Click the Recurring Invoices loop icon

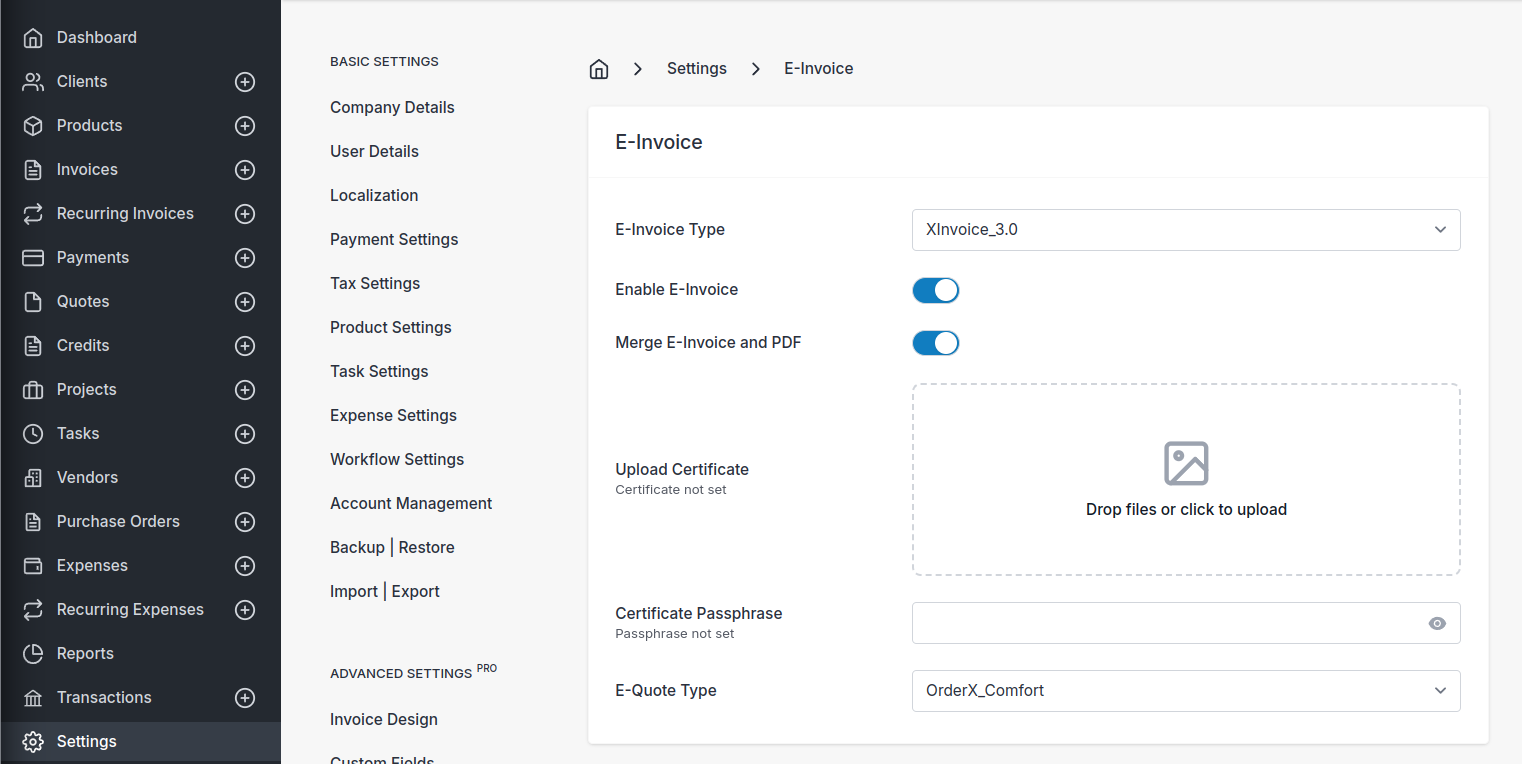click(33, 214)
